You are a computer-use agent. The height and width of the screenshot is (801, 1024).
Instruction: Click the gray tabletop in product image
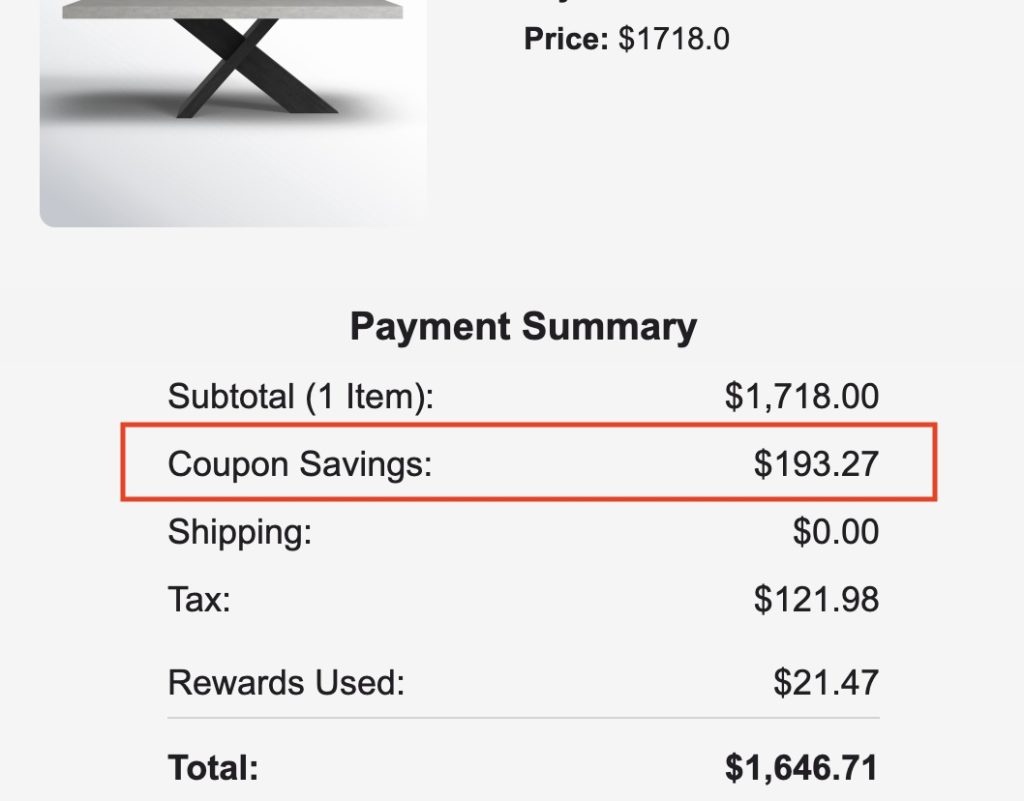tap(230, 9)
